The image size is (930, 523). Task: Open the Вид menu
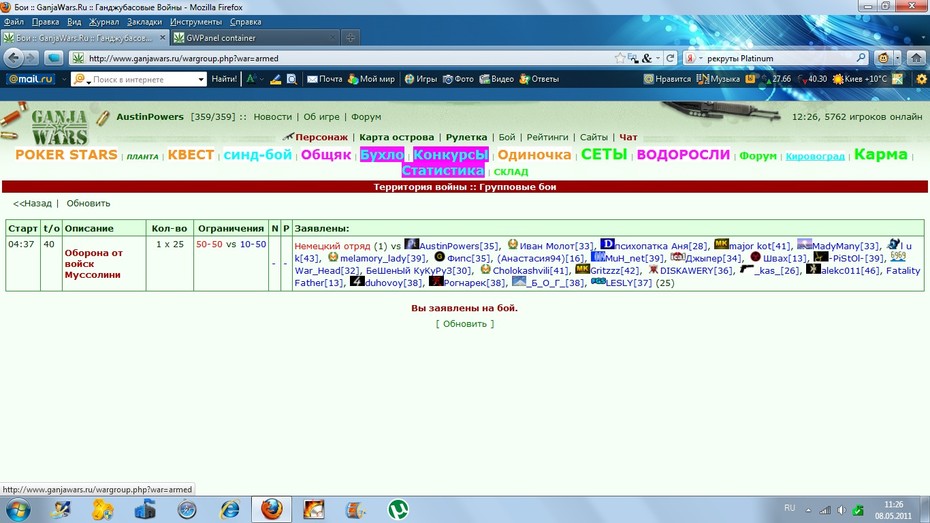pyautogui.click(x=74, y=22)
